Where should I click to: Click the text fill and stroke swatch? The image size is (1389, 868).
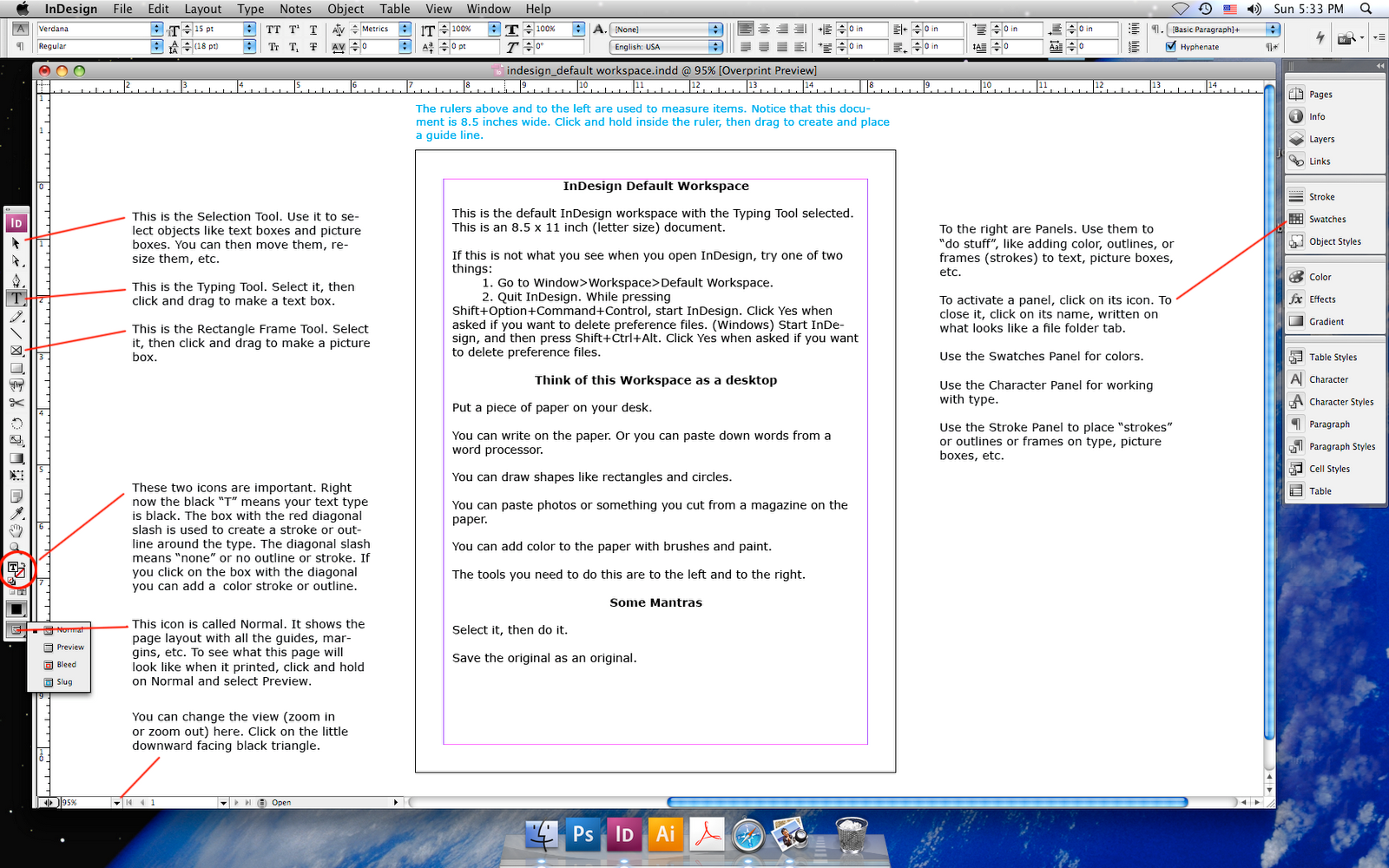tap(16, 569)
